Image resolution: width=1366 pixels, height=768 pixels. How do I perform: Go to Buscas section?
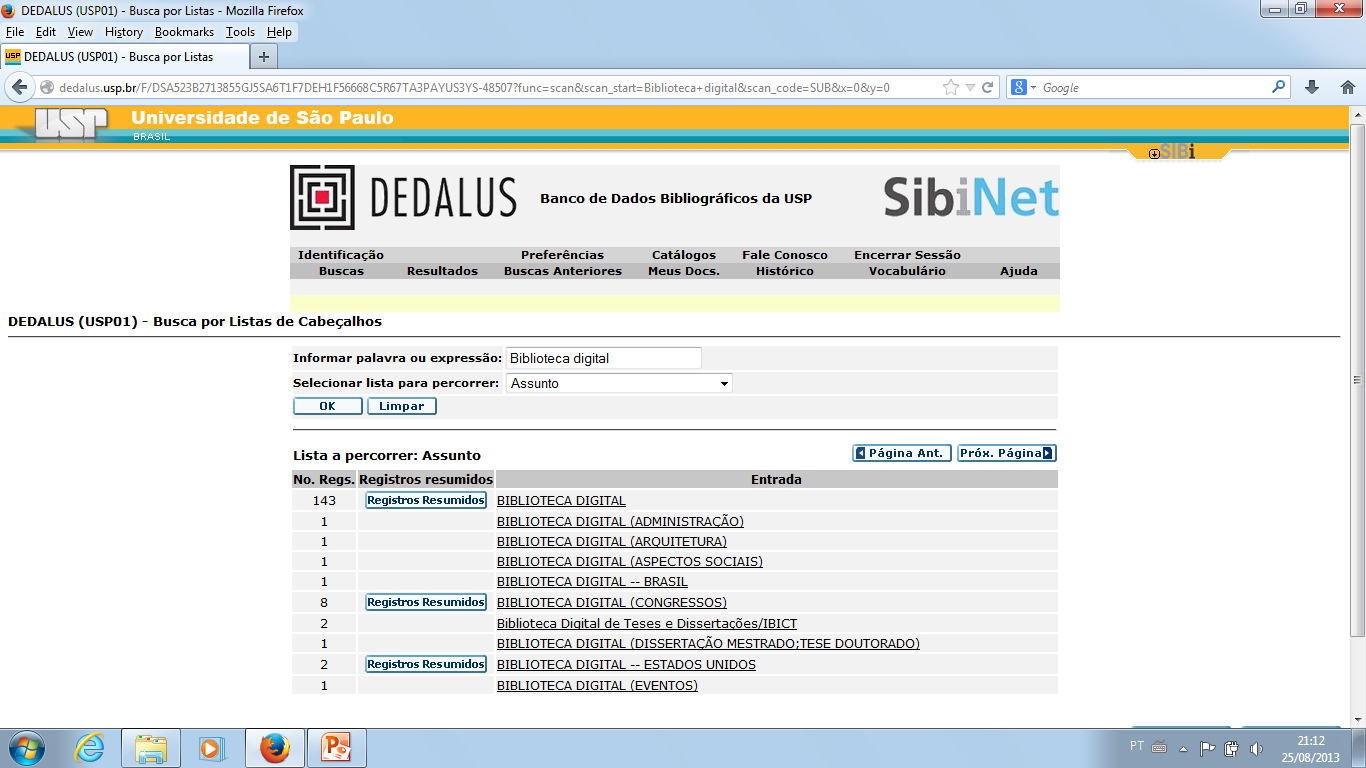pyautogui.click(x=341, y=271)
